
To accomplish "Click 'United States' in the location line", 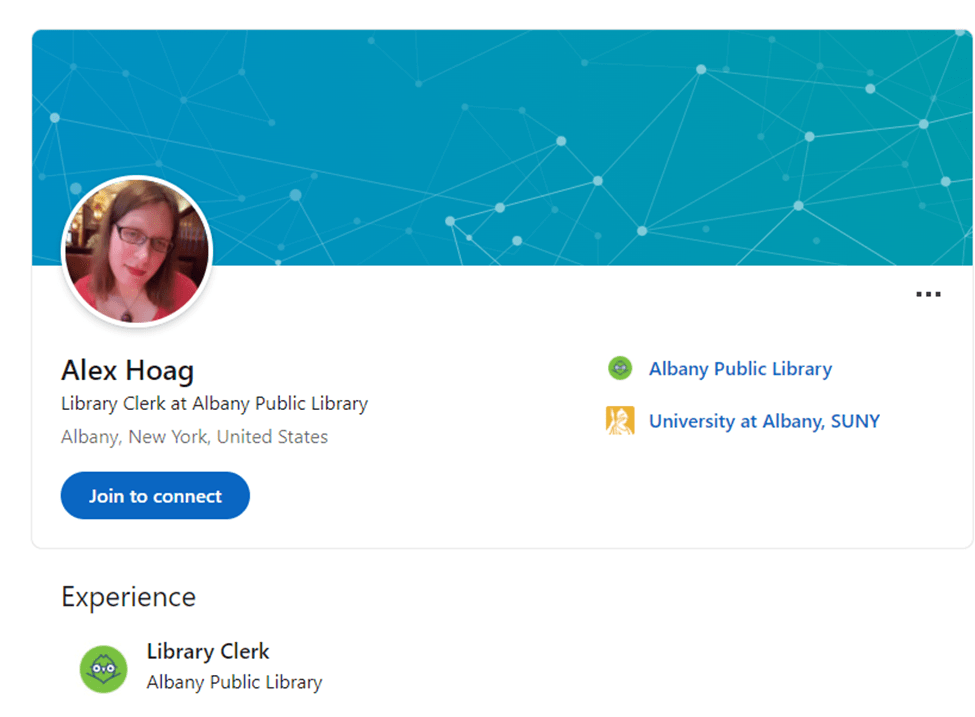I will [x=272, y=437].
